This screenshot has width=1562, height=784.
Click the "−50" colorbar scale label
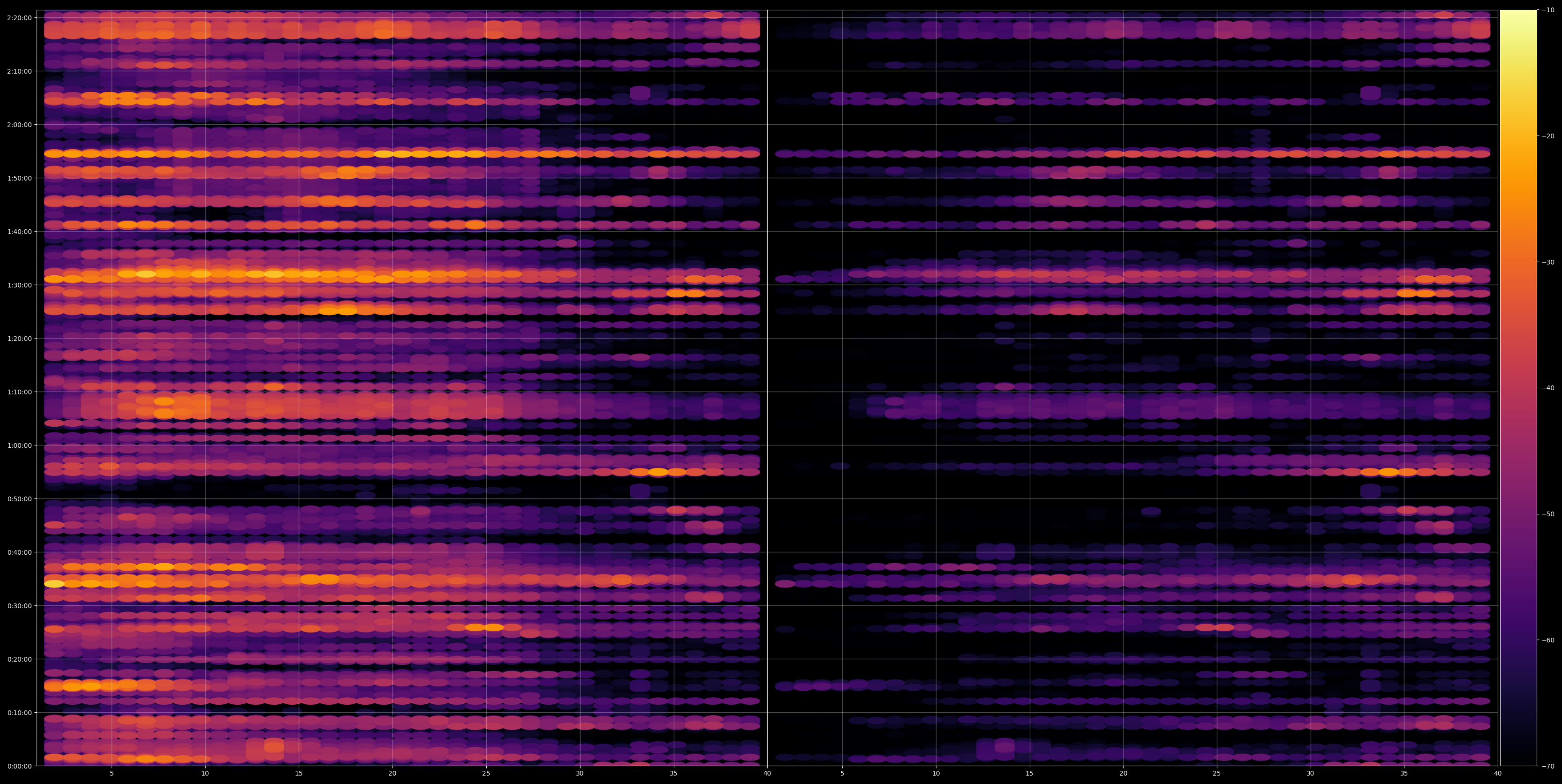pos(1547,514)
